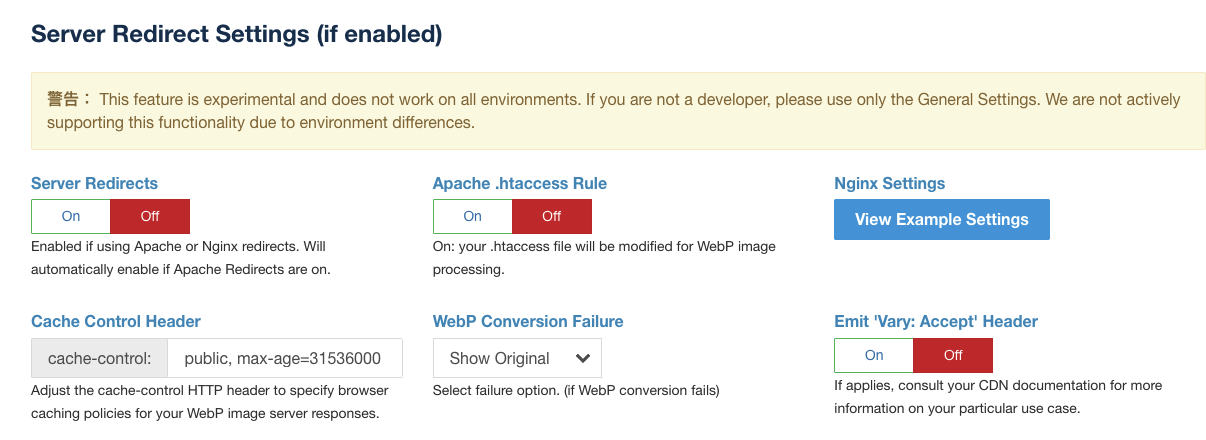The height and width of the screenshot is (440, 1206).
Task: Click the Apache .htaccess Rule label
Action: 520,184
